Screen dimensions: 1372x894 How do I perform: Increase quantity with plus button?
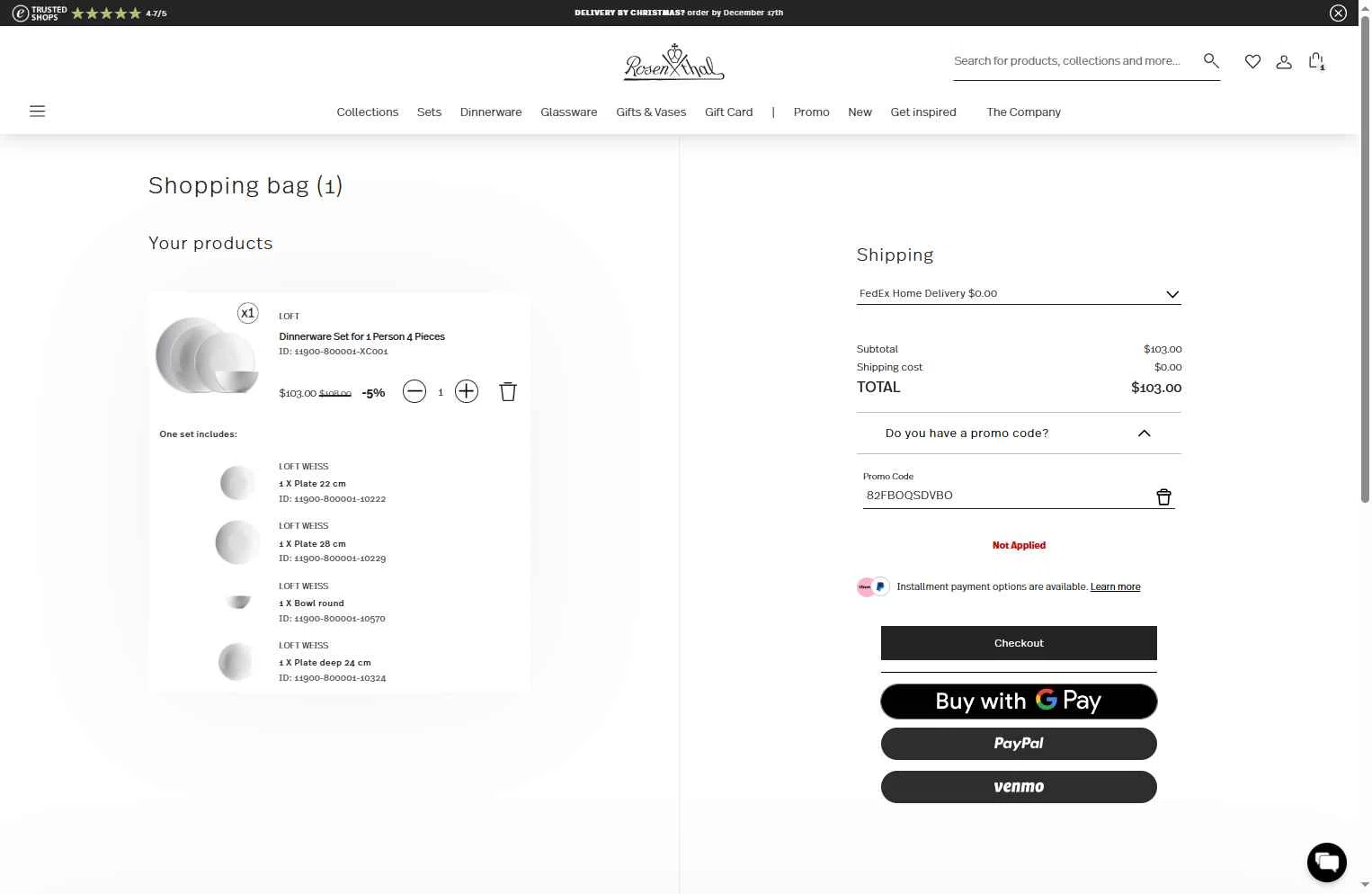(x=467, y=391)
